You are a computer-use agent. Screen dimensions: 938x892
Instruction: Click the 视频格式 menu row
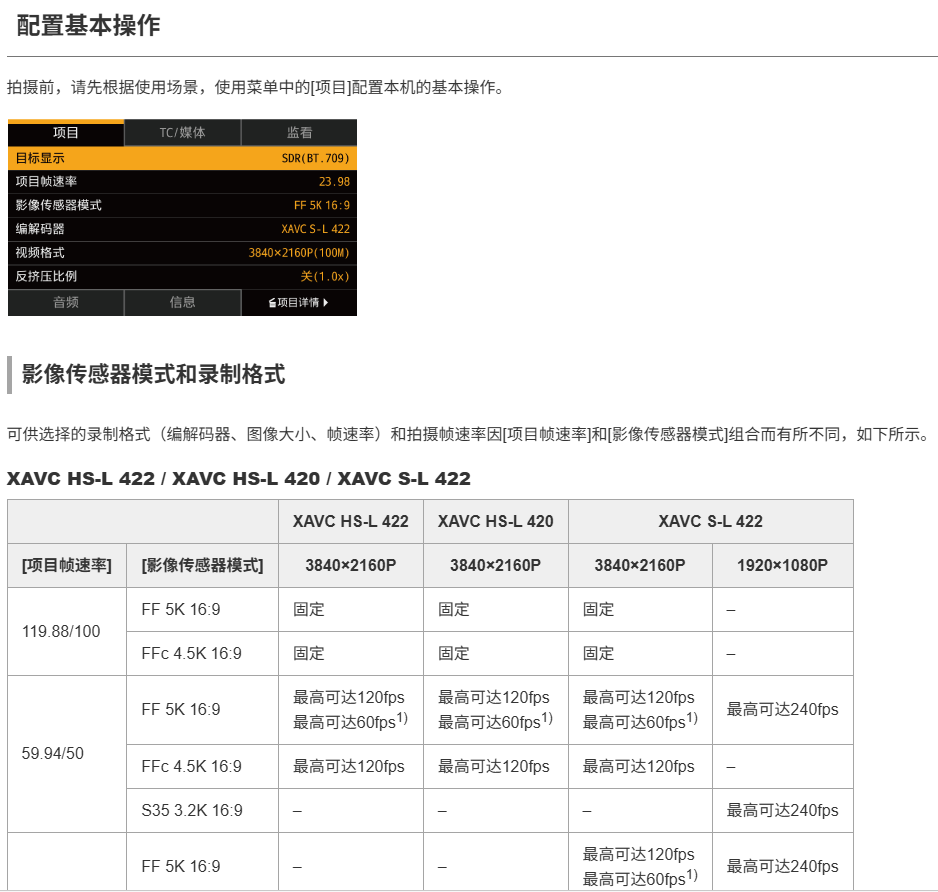(182, 253)
